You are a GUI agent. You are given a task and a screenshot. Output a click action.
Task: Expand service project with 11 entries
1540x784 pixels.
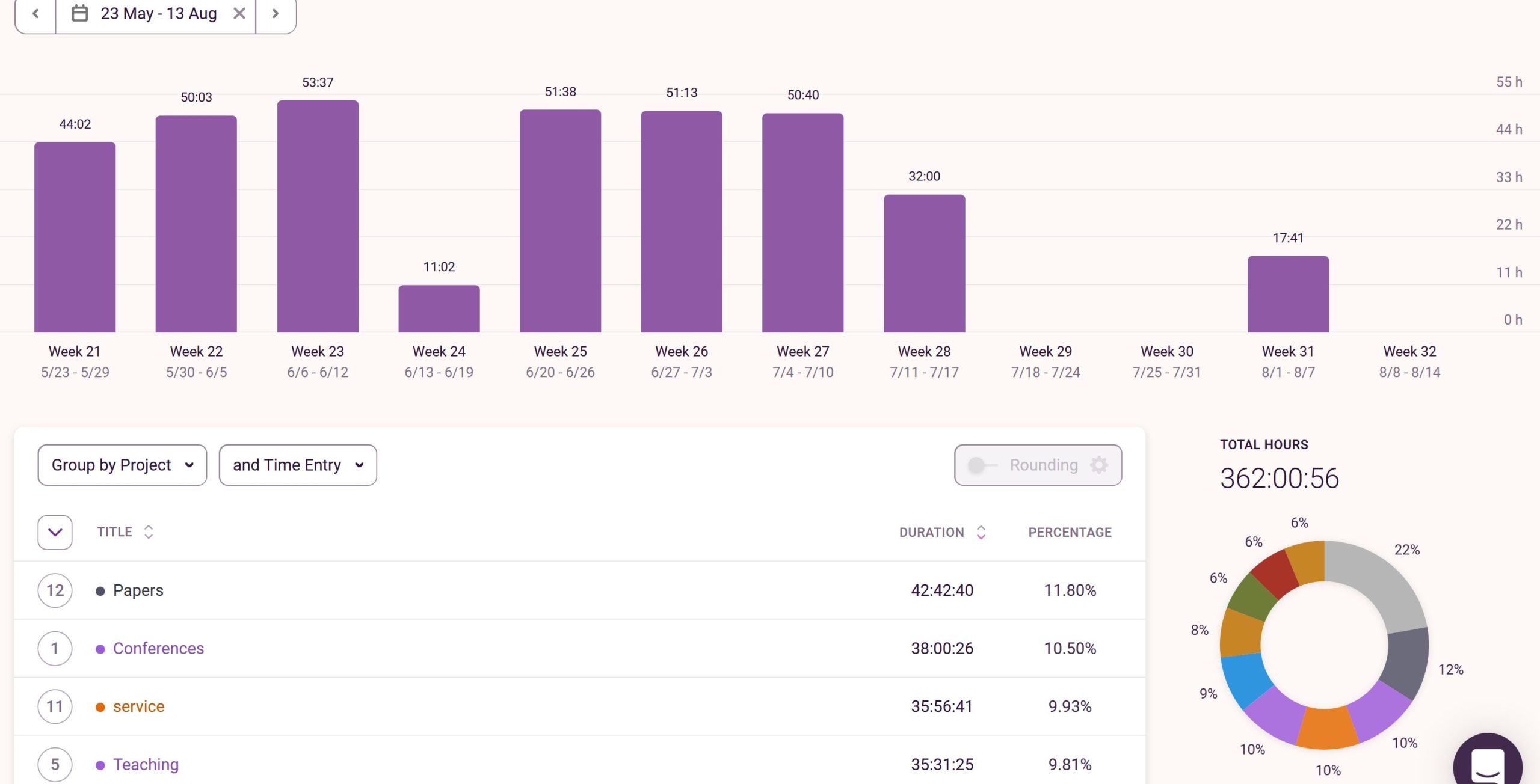(55, 706)
